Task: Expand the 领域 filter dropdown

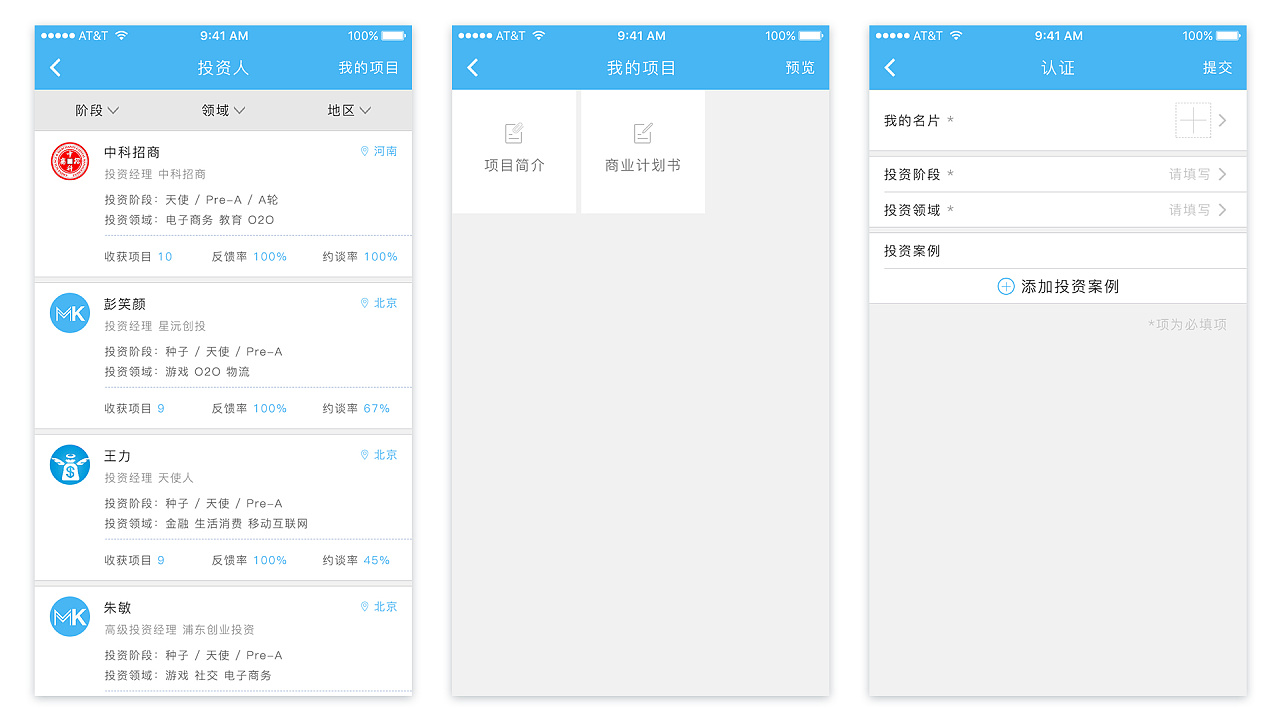Action: tap(223, 110)
